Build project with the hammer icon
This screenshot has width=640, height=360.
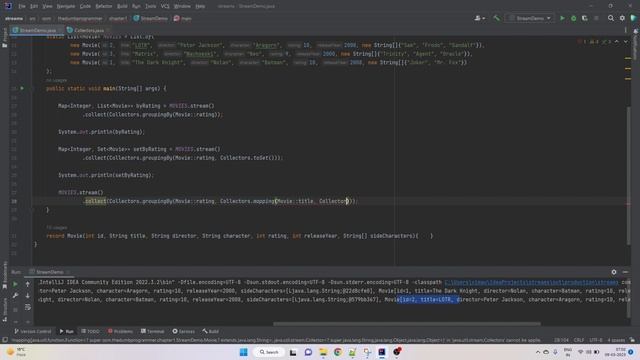(x=496, y=18)
